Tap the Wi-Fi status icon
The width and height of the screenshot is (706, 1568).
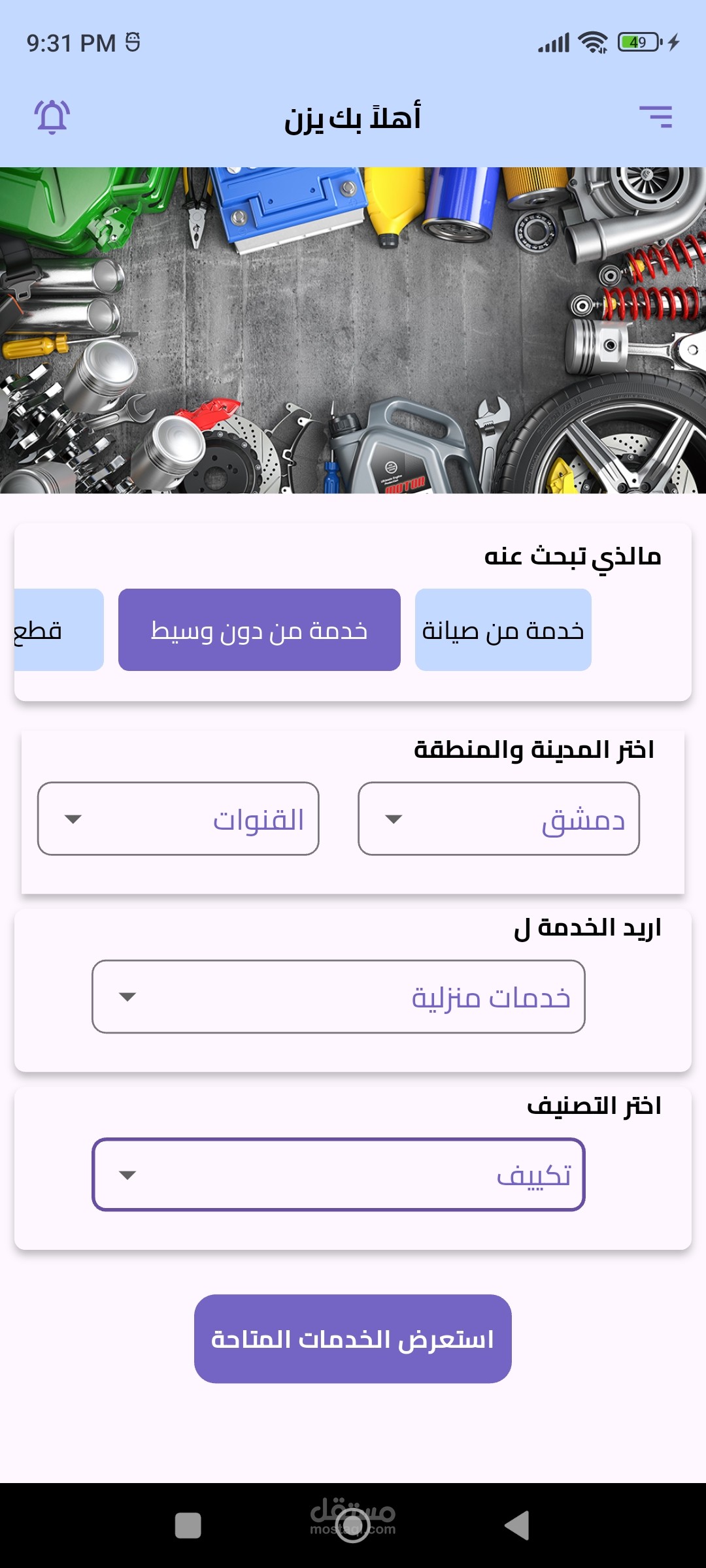(x=593, y=43)
